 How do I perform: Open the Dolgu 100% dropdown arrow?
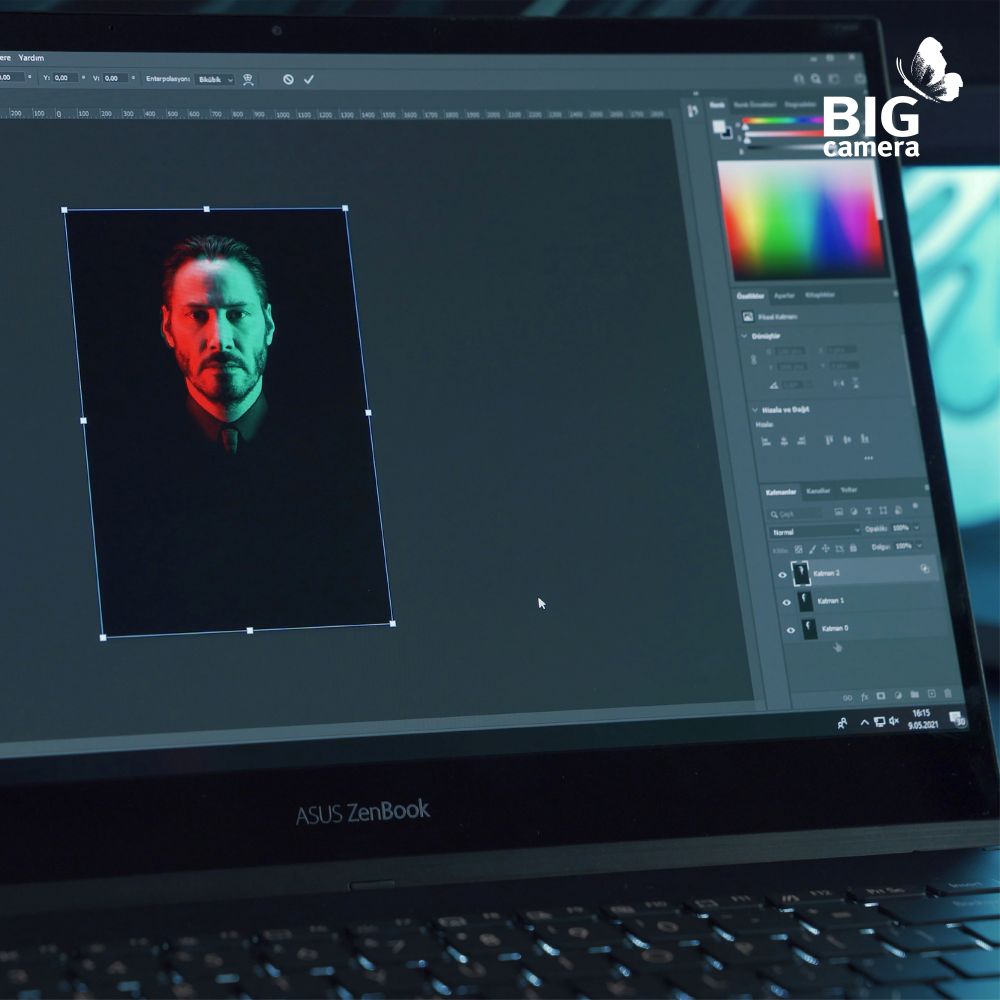pos(920,545)
